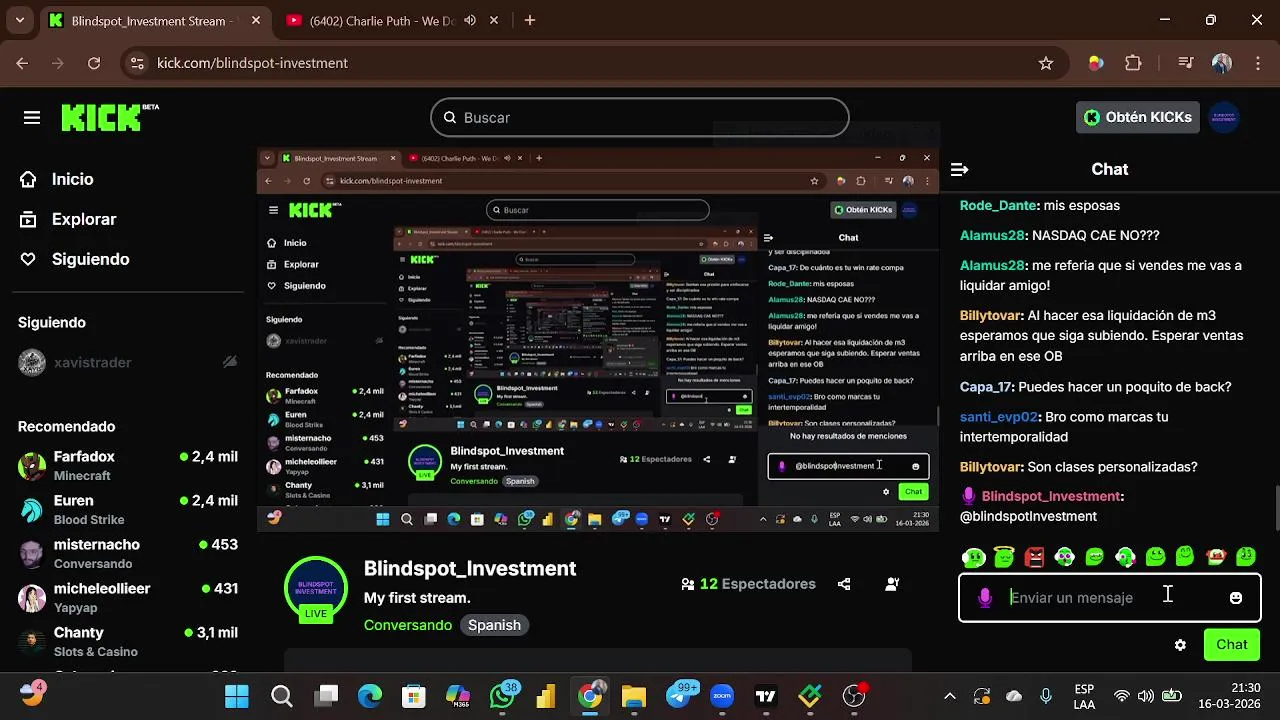Click the first Billytovar username in chat

pos(991,315)
